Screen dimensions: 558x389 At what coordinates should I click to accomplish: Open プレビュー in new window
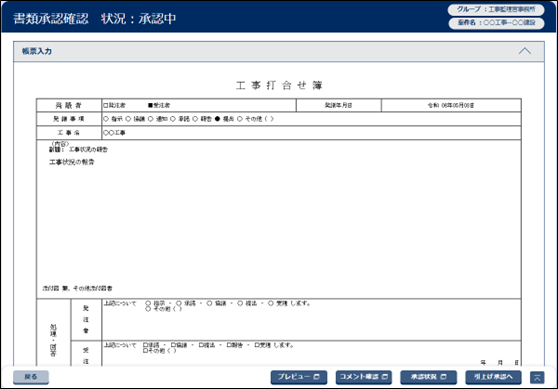click(x=299, y=377)
